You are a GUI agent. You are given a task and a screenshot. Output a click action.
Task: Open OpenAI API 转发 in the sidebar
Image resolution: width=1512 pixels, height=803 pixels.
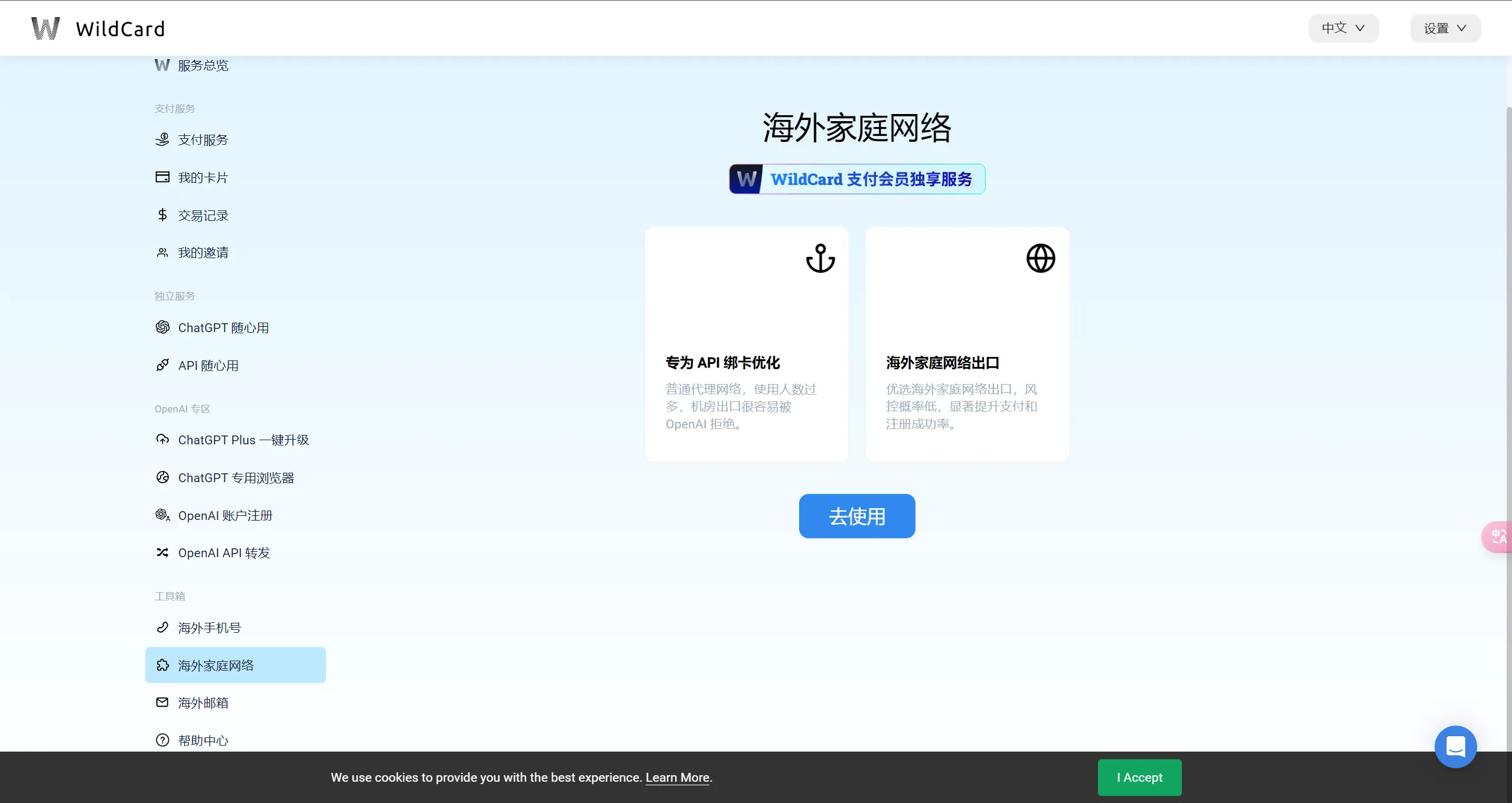[x=224, y=552]
